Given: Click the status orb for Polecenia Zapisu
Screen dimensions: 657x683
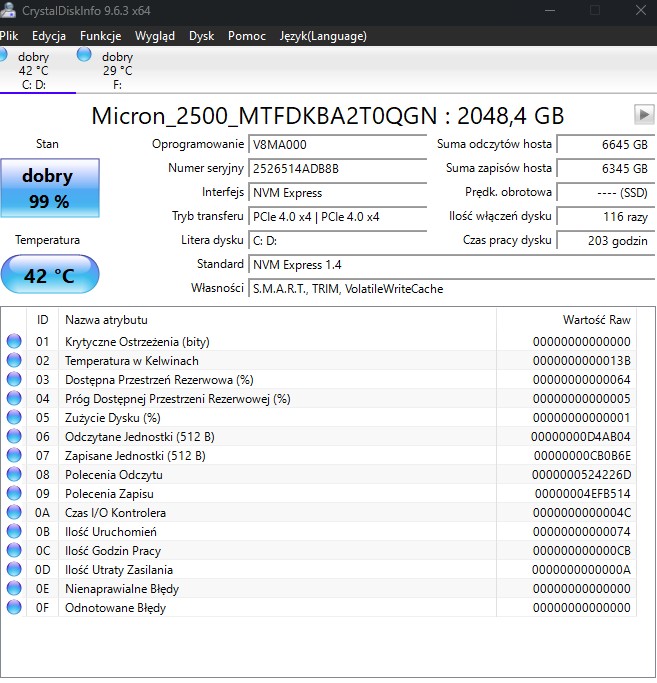Looking at the screenshot, I should pyautogui.click(x=14, y=493).
